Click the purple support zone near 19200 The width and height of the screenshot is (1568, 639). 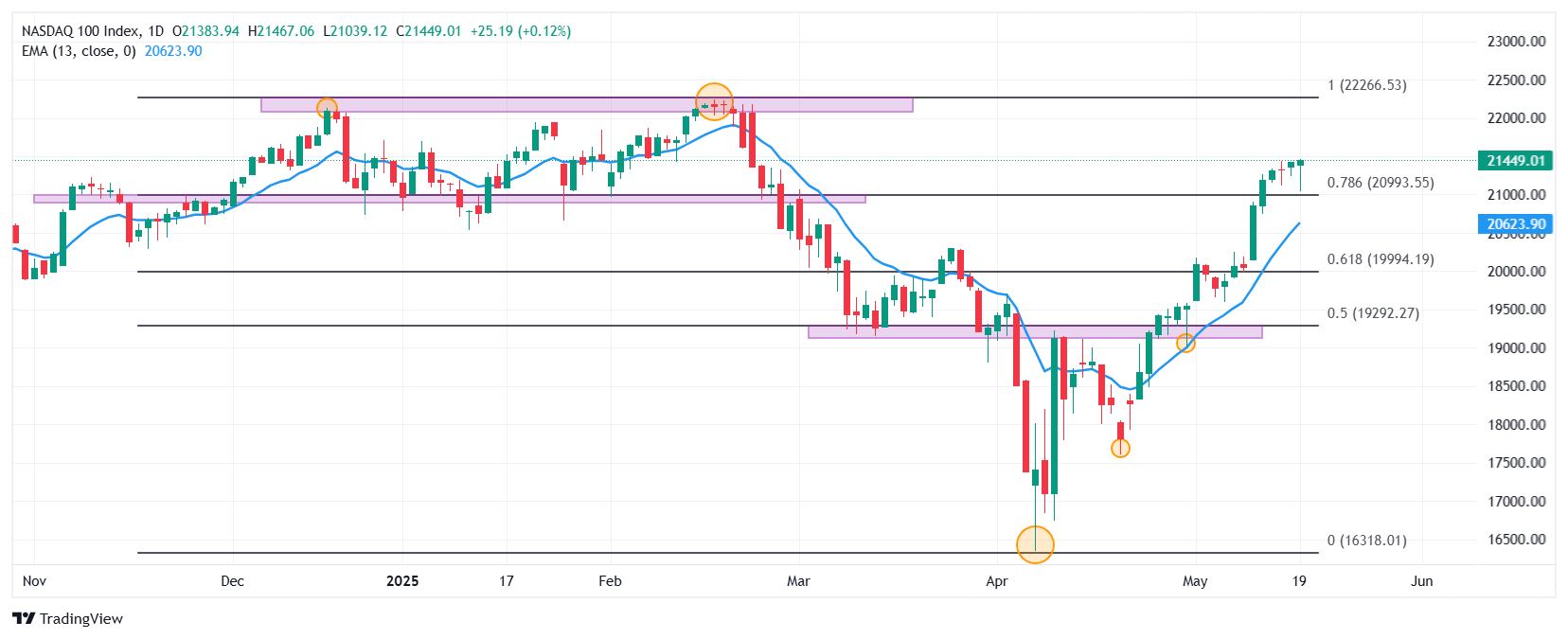(1035, 332)
